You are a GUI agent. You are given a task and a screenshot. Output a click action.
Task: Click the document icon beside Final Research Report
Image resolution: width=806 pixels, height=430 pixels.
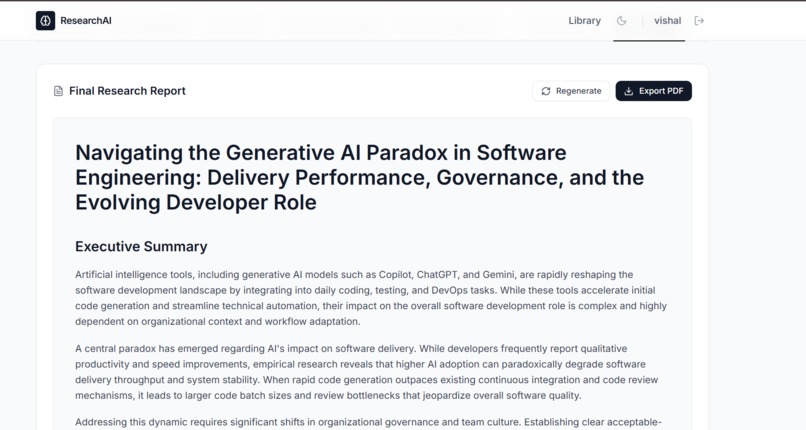[59, 91]
